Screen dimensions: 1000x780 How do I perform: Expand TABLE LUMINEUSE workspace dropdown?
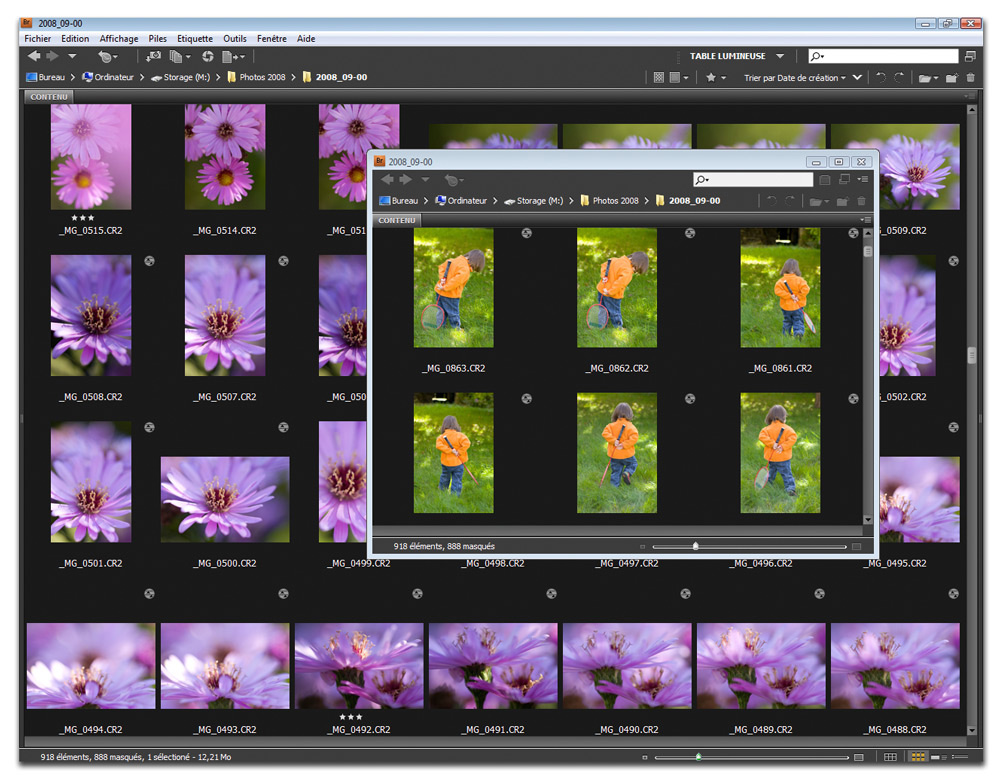click(780, 56)
